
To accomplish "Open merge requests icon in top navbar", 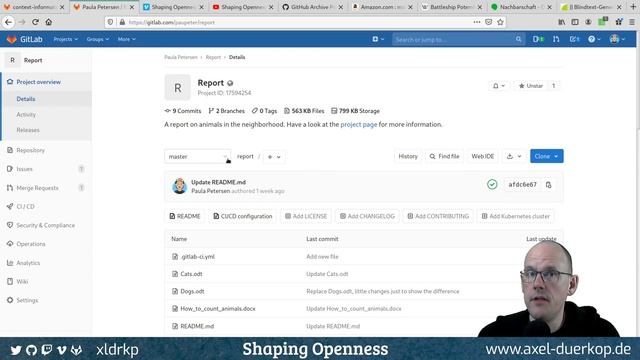I will tap(556, 39).
